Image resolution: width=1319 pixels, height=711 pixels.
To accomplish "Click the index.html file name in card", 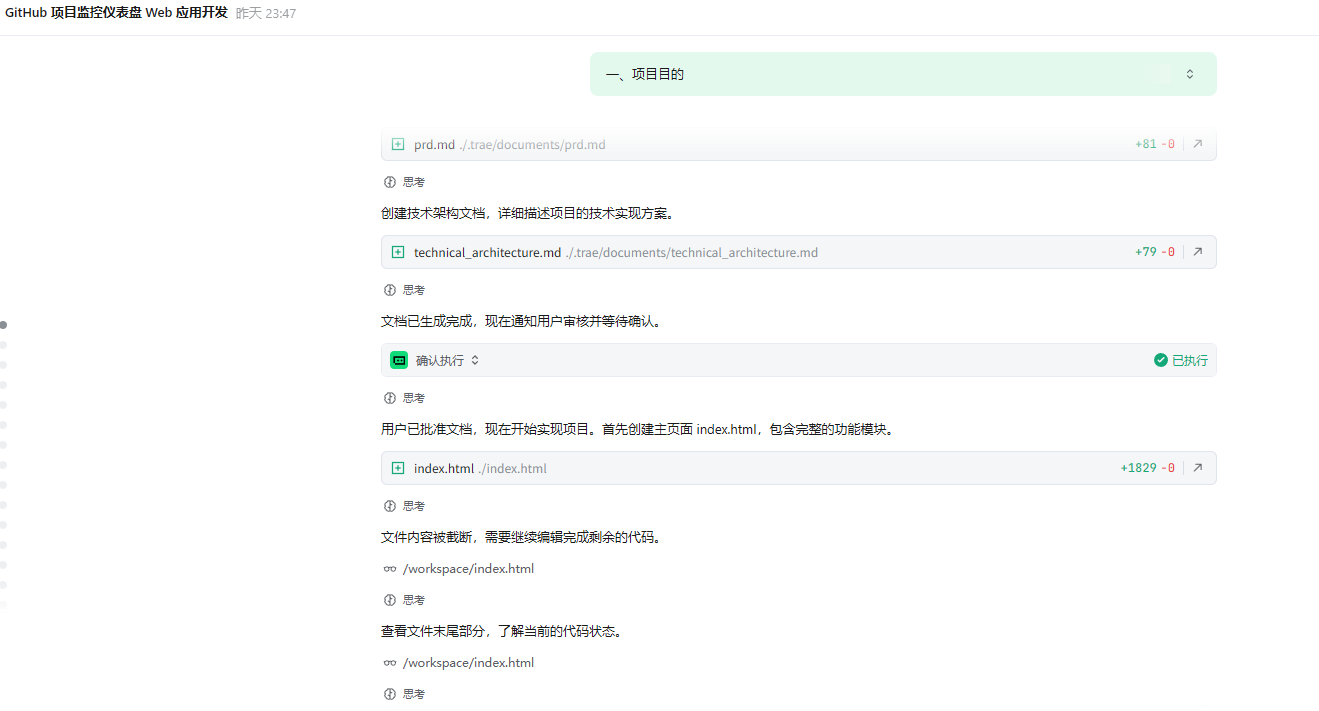I will point(443,468).
